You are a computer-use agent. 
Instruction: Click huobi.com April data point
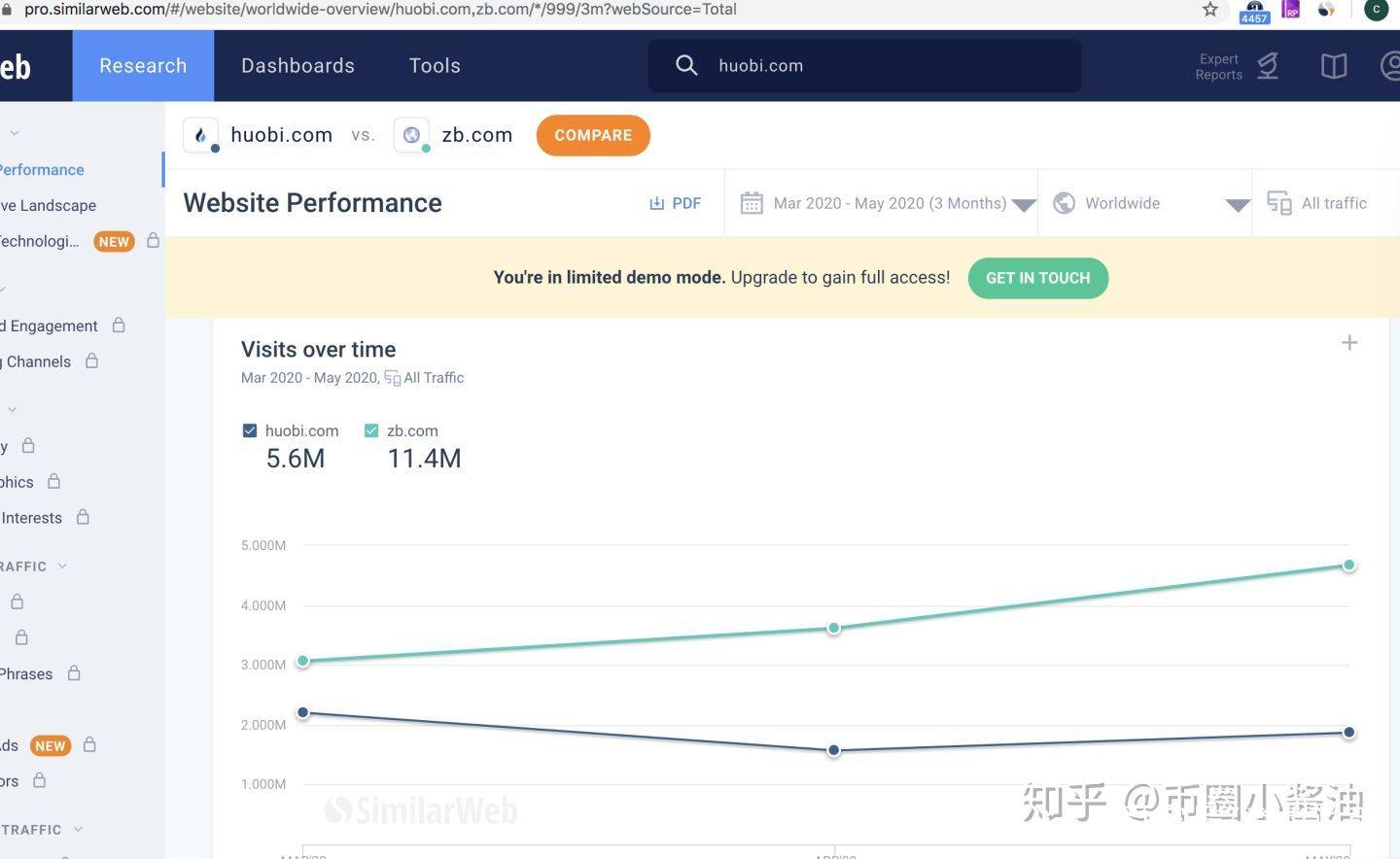coord(833,750)
